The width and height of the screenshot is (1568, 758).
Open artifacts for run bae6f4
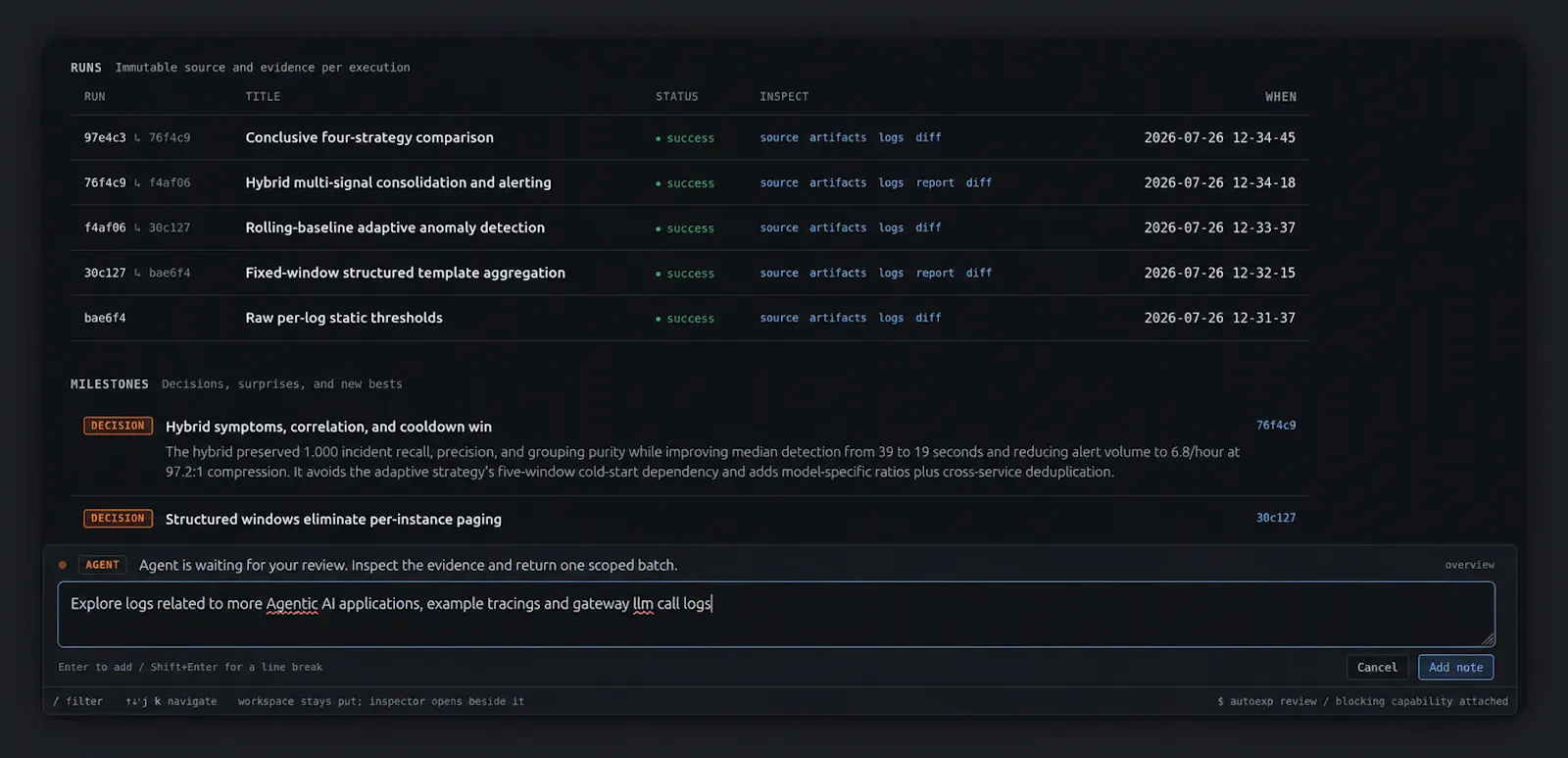838,318
